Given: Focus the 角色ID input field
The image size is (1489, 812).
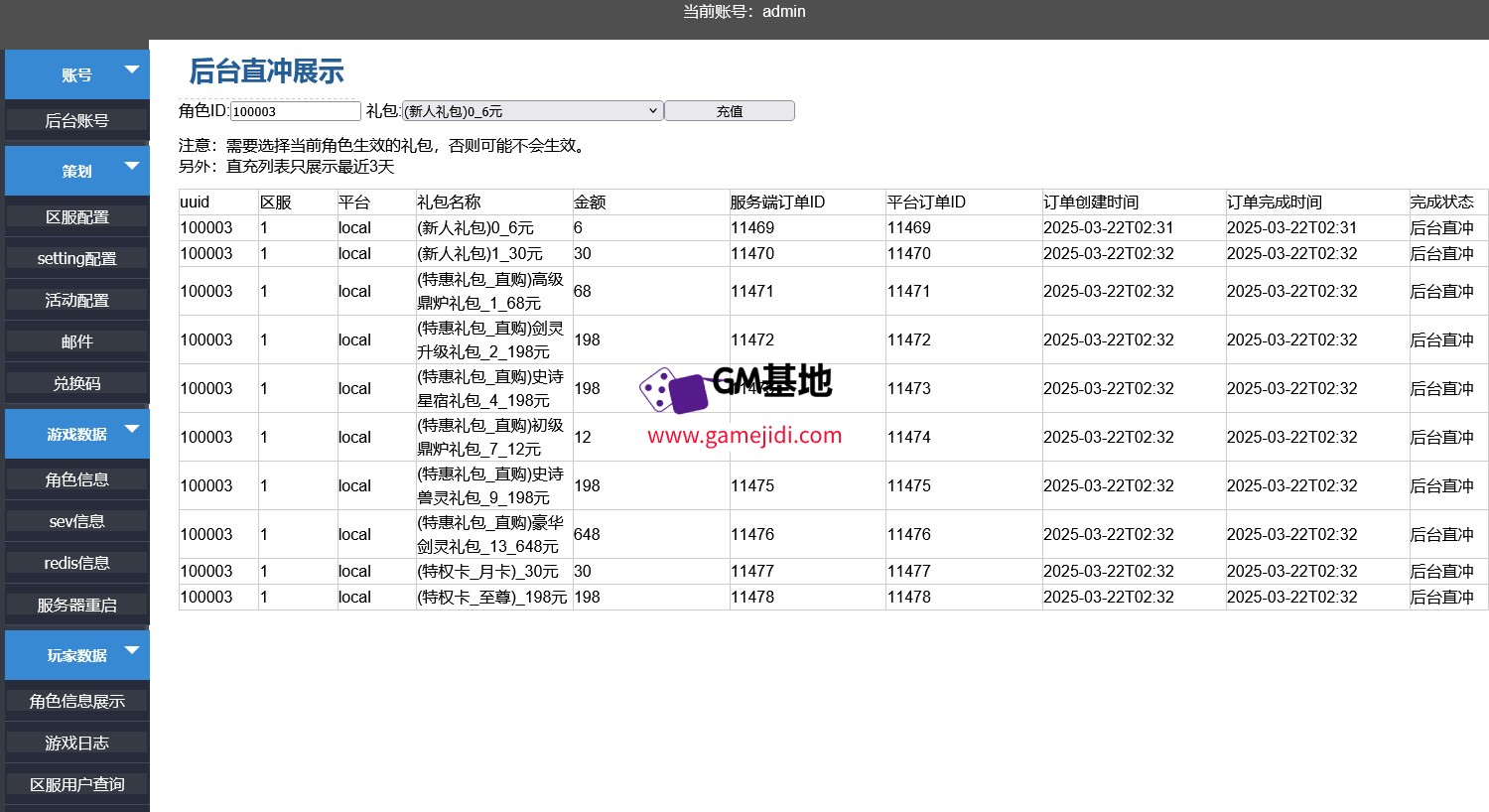Looking at the screenshot, I should pos(296,111).
